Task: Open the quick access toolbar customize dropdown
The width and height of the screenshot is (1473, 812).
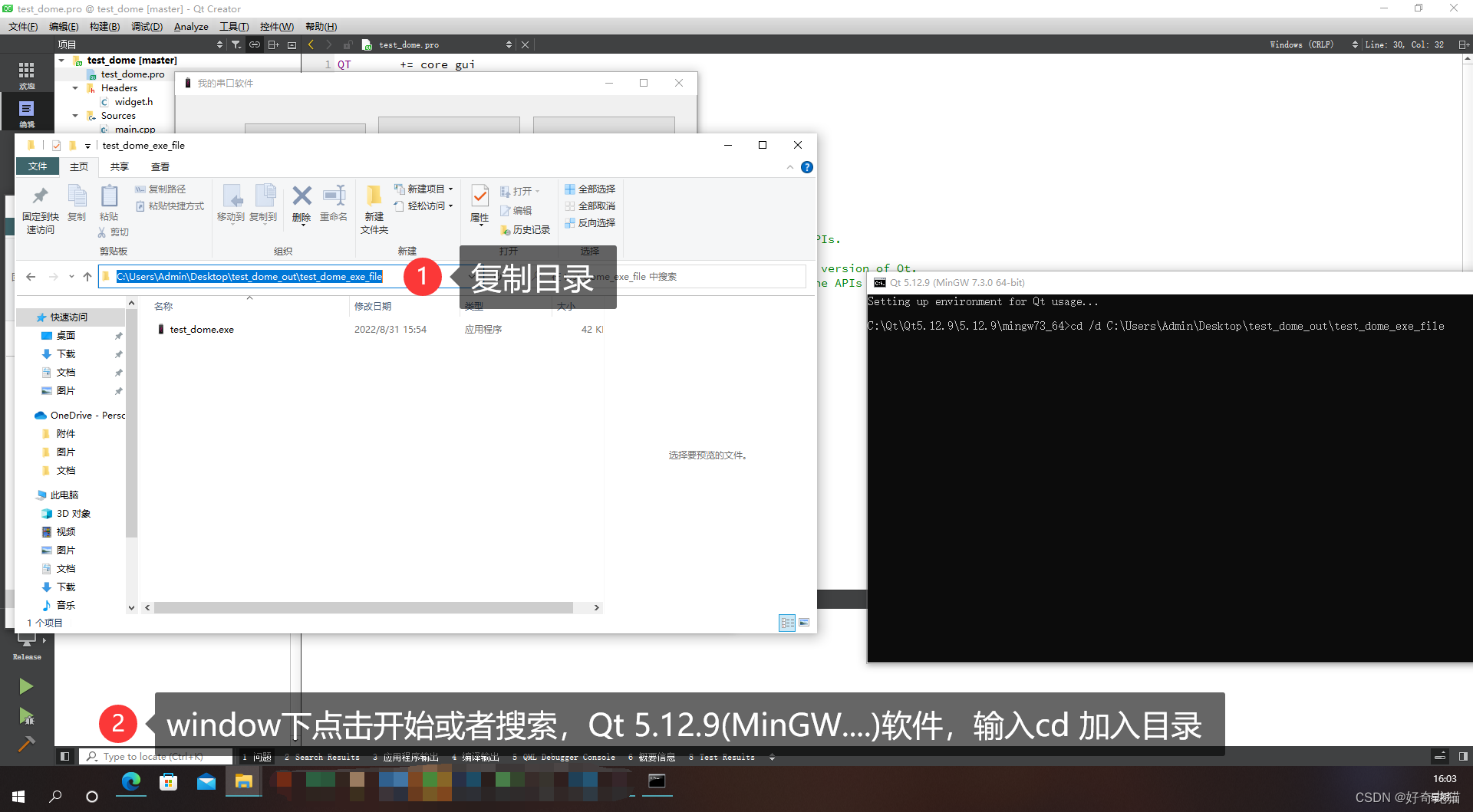Action: 87,146
